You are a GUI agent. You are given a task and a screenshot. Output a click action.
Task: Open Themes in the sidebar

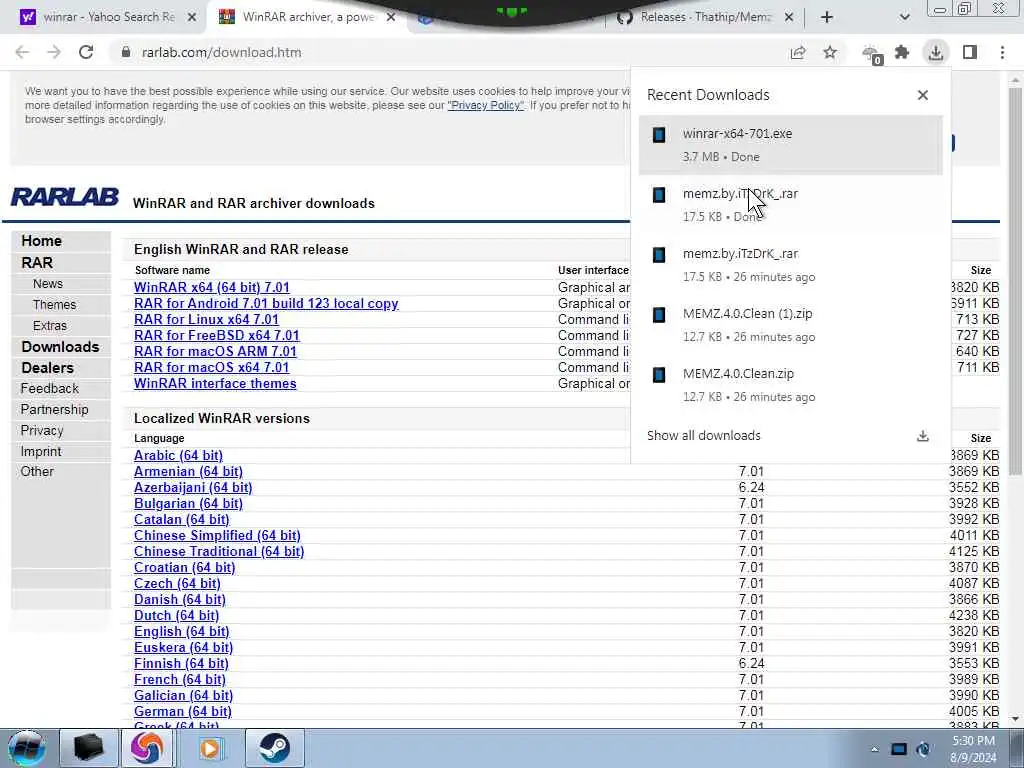[54, 304]
